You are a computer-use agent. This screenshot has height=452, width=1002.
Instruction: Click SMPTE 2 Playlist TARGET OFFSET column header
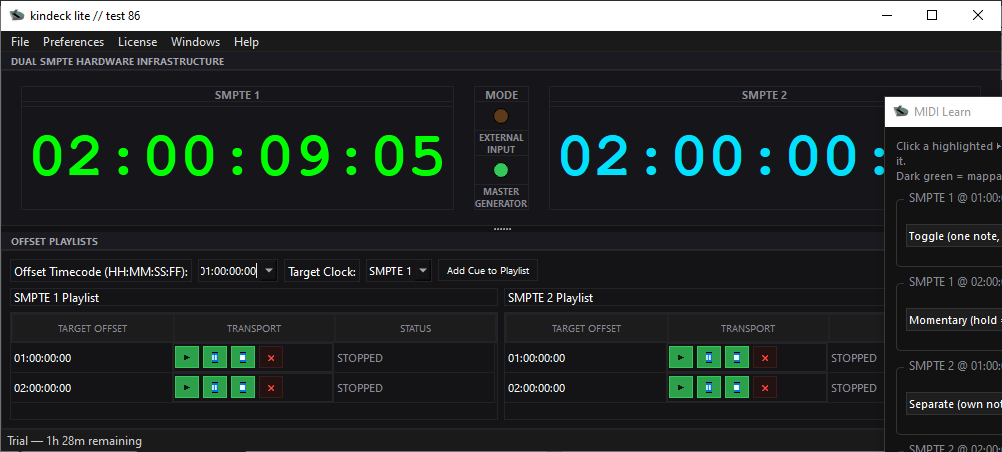(586, 329)
